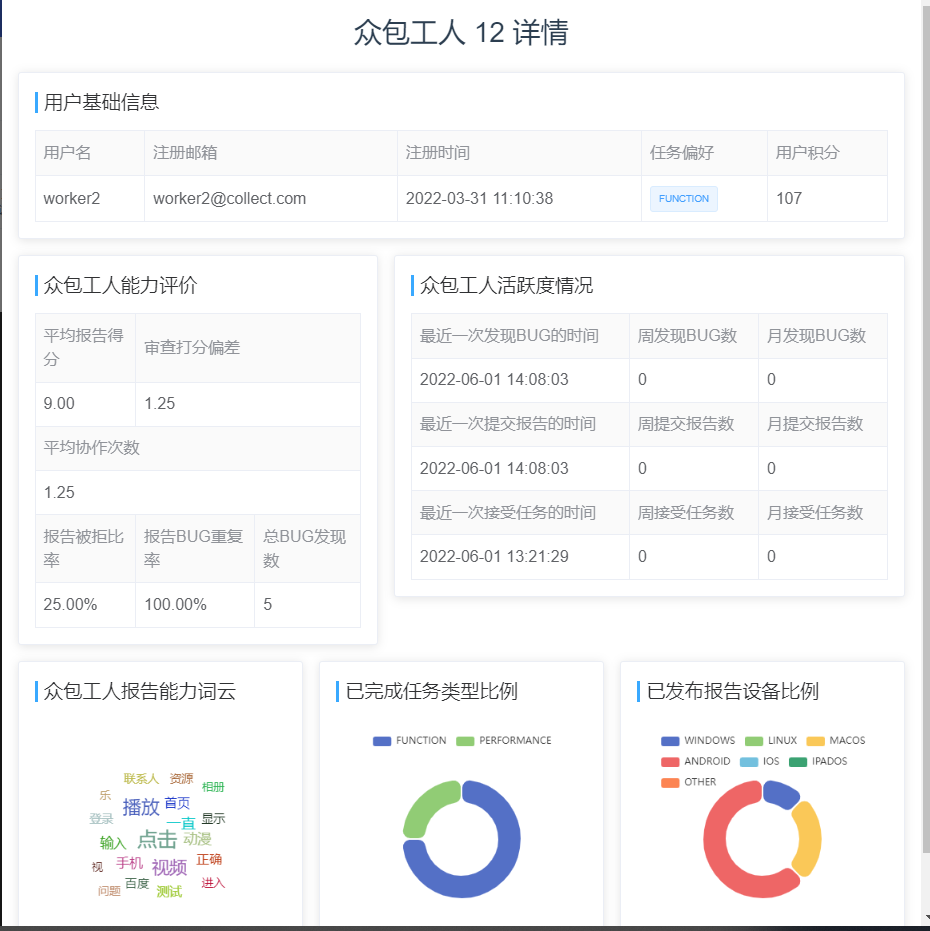Toggle WINDOWS legend in device chart

point(698,740)
